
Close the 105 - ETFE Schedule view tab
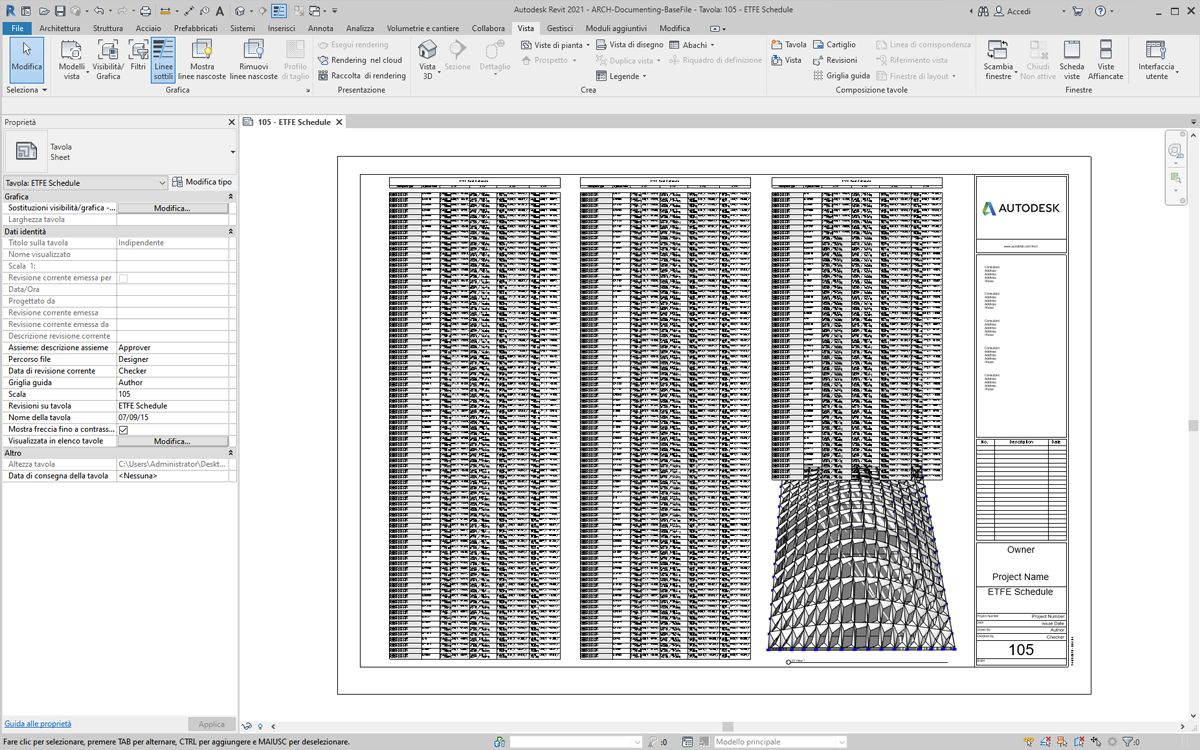339,122
